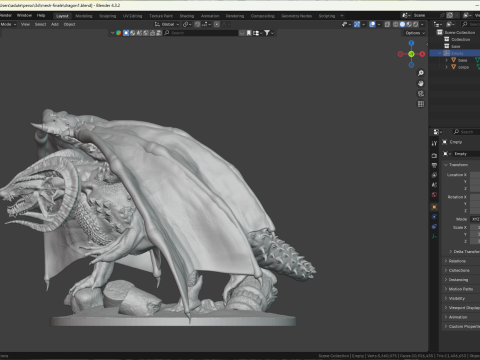The width and height of the screenshot is (480, 360).
Task: Open the pivot point dropdown
Action: pos(187,24)
